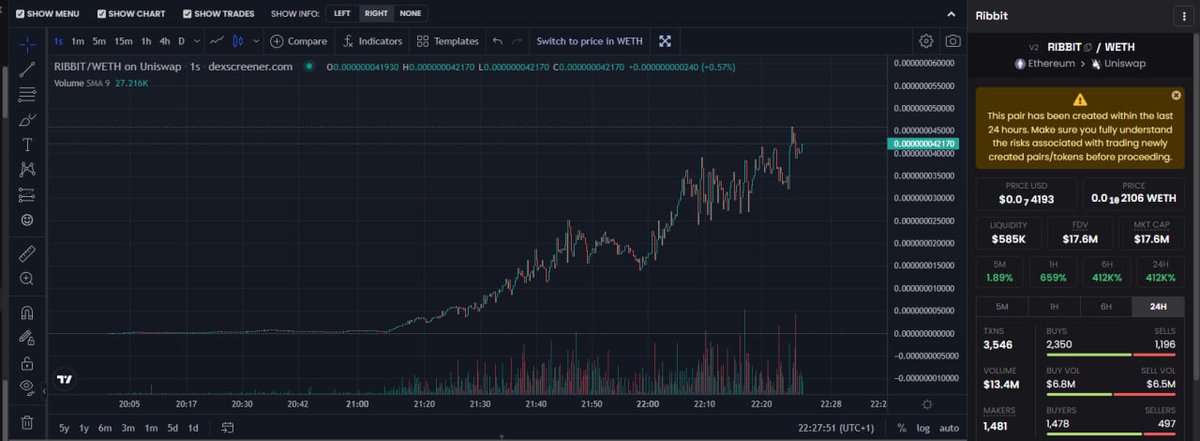Add a symbol with Compare
The width and height of the screenshot is (1200, 441).
[x=299, y=41]
